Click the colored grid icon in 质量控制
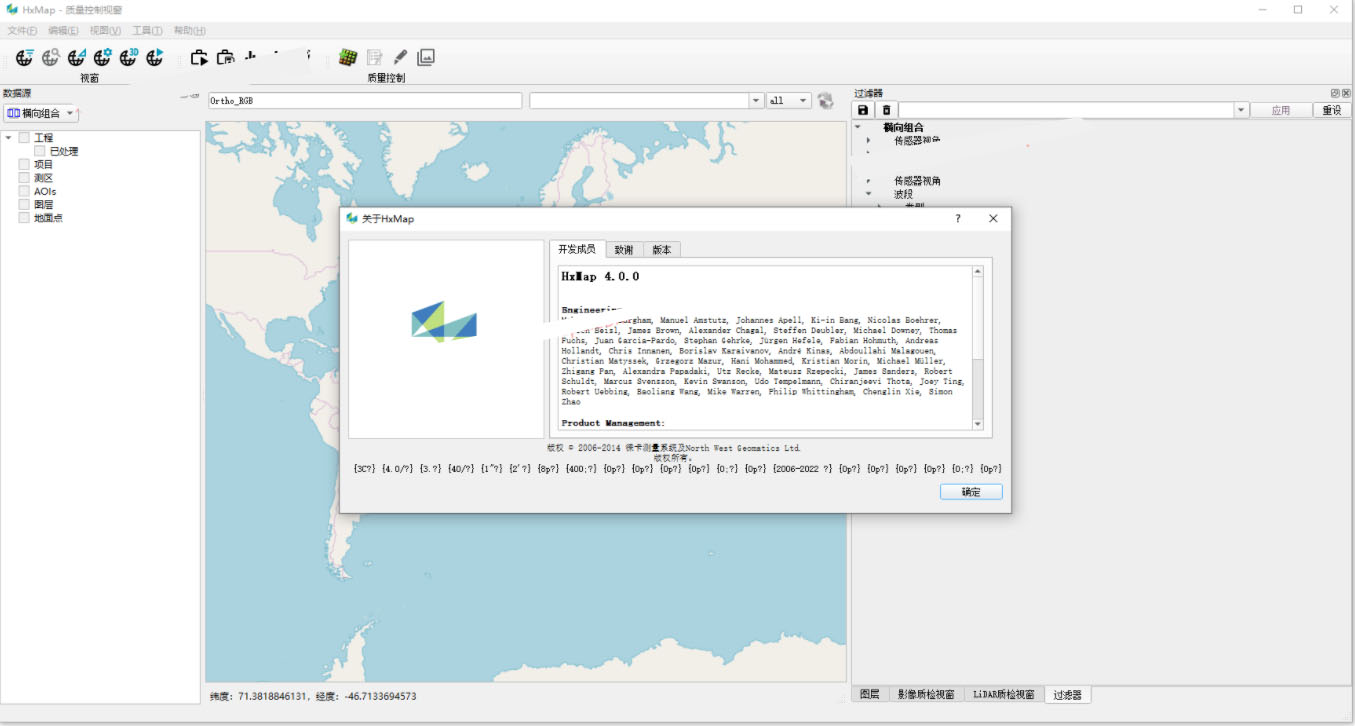The image size is (1355, 726). click(x=348, y=58)
